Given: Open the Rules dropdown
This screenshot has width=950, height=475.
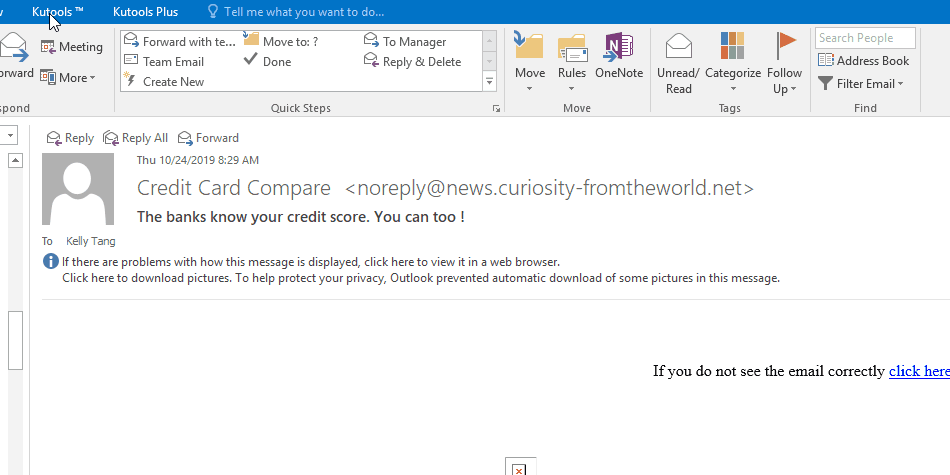Looking at the screenshot, I should click(572, 64).
